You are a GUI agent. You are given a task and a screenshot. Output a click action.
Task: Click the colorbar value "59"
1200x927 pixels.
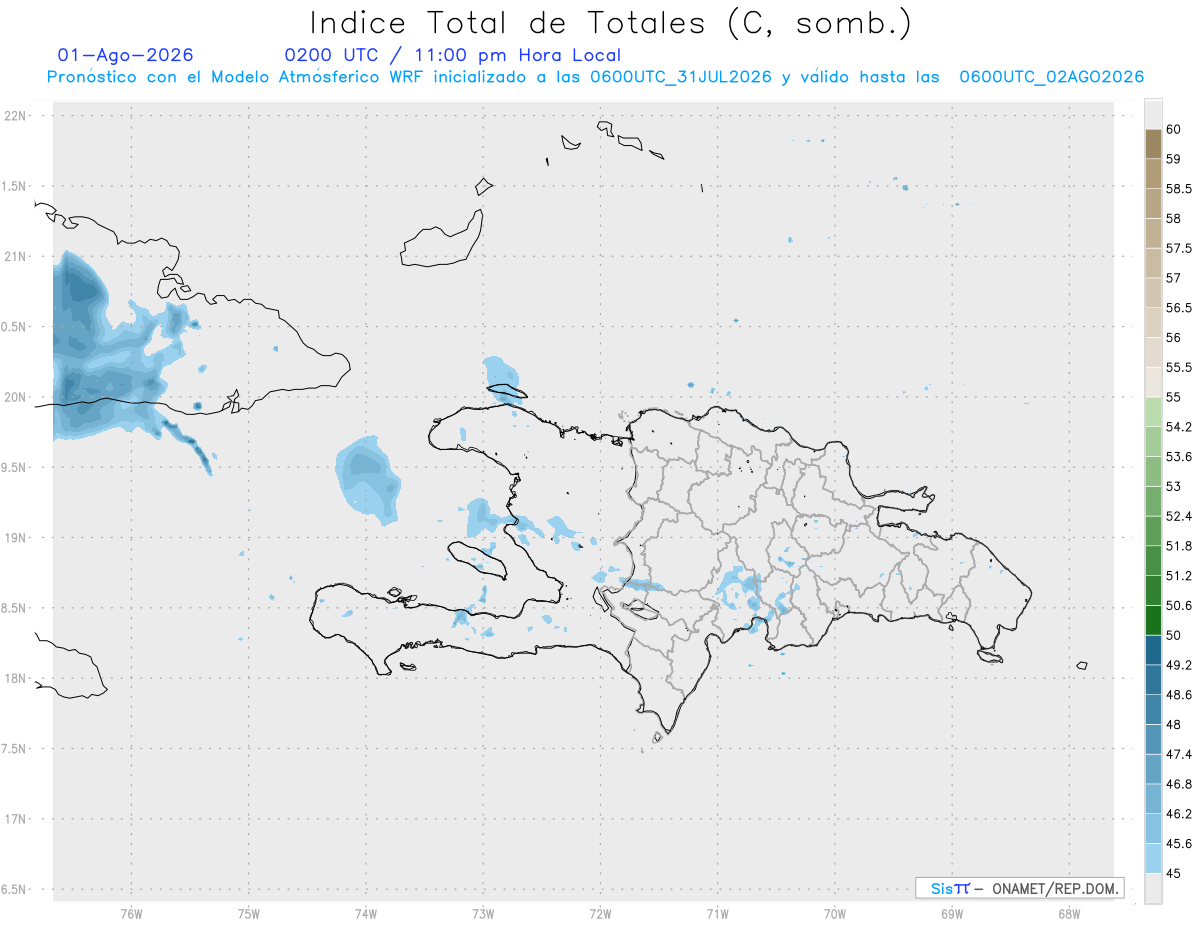(1173, 159)
